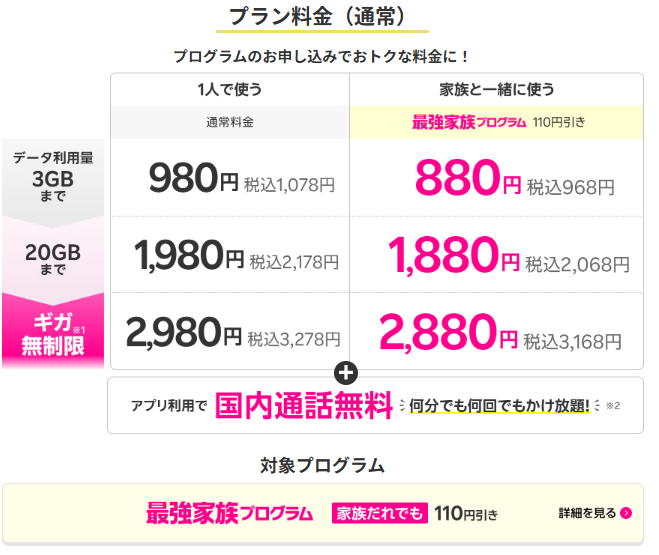Click the 880円 family price
The width and height of the screenshot is (659, 555).
click(x=468, y=178)
